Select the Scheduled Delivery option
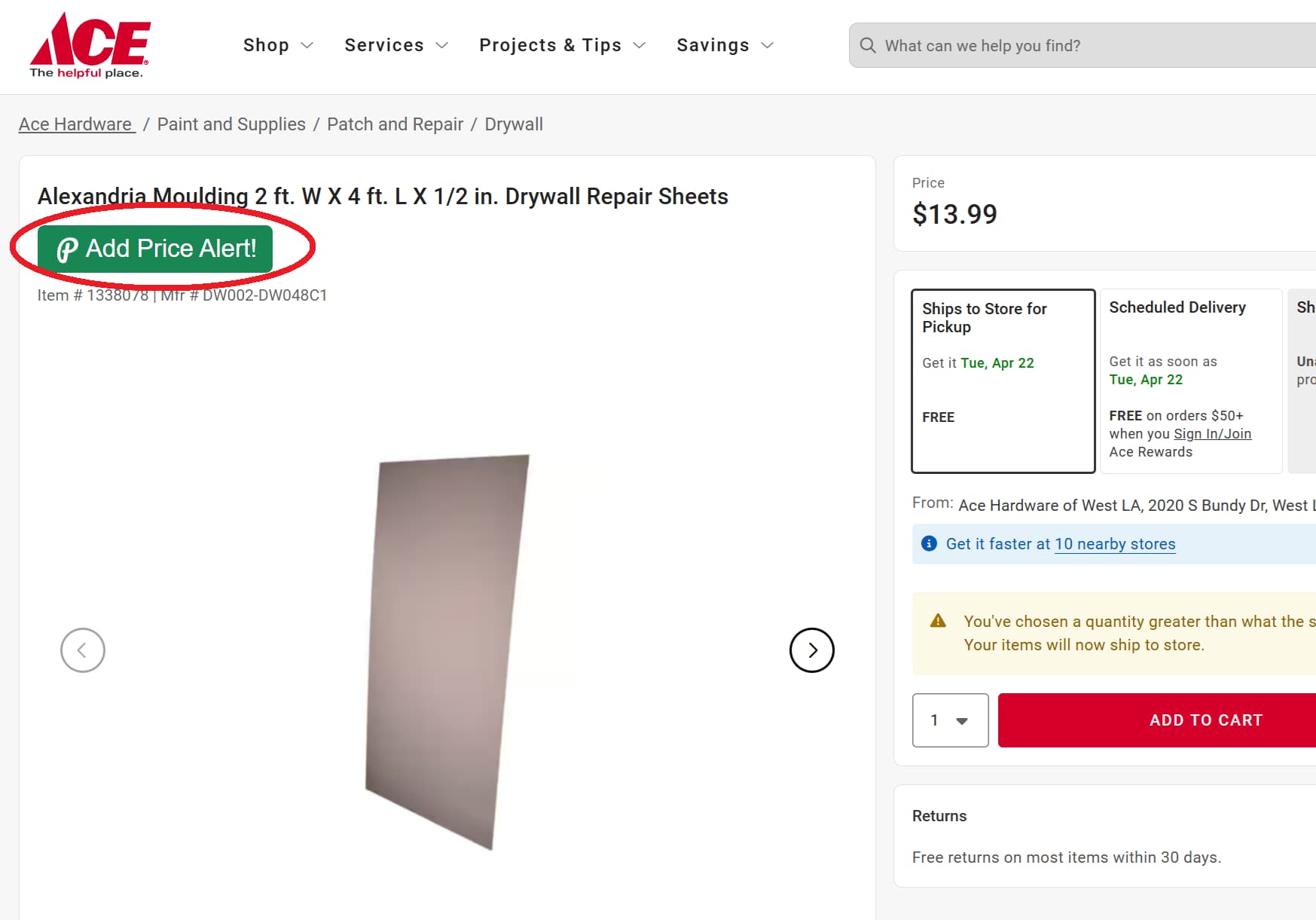 [x=1190, y=381]
